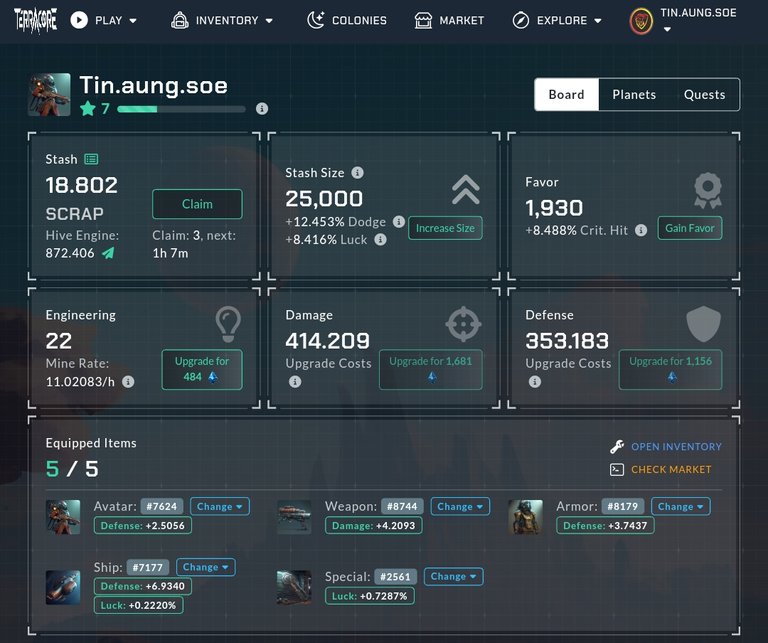Click the Mine Rate info icon
The height and width of the screenshot is (643, 768).
128,381
